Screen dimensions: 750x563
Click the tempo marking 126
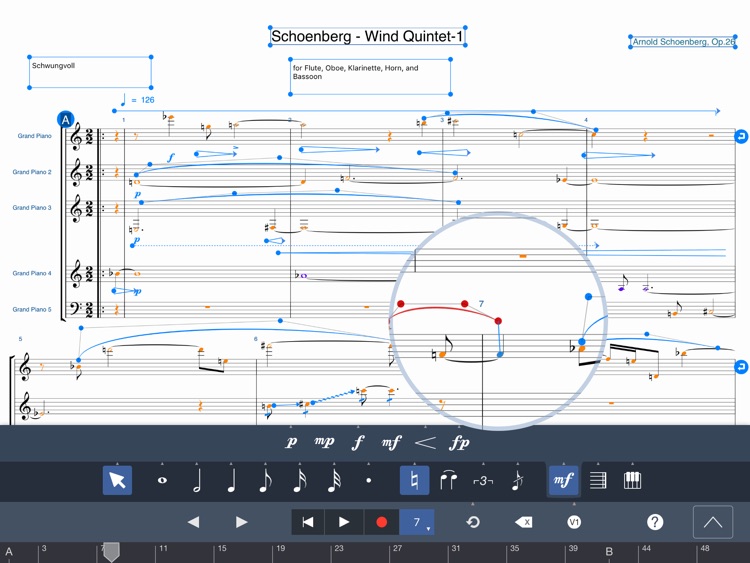(x=137, y=100)
